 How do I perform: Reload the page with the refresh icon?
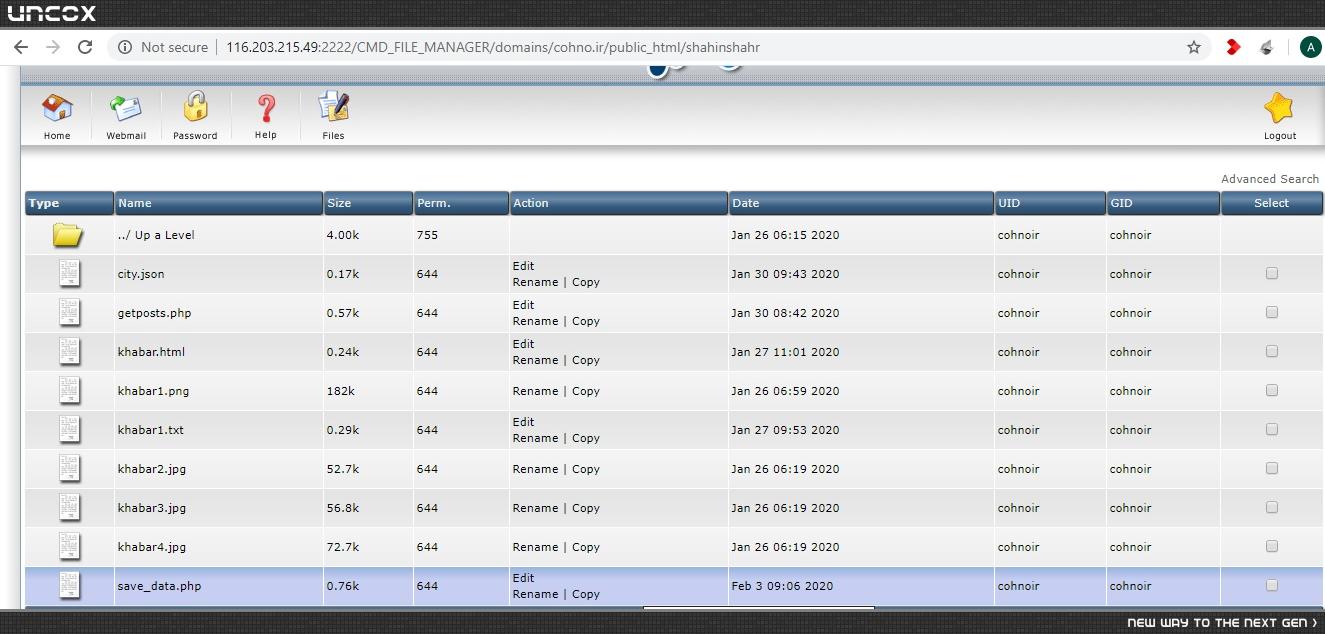click(85, 47)
